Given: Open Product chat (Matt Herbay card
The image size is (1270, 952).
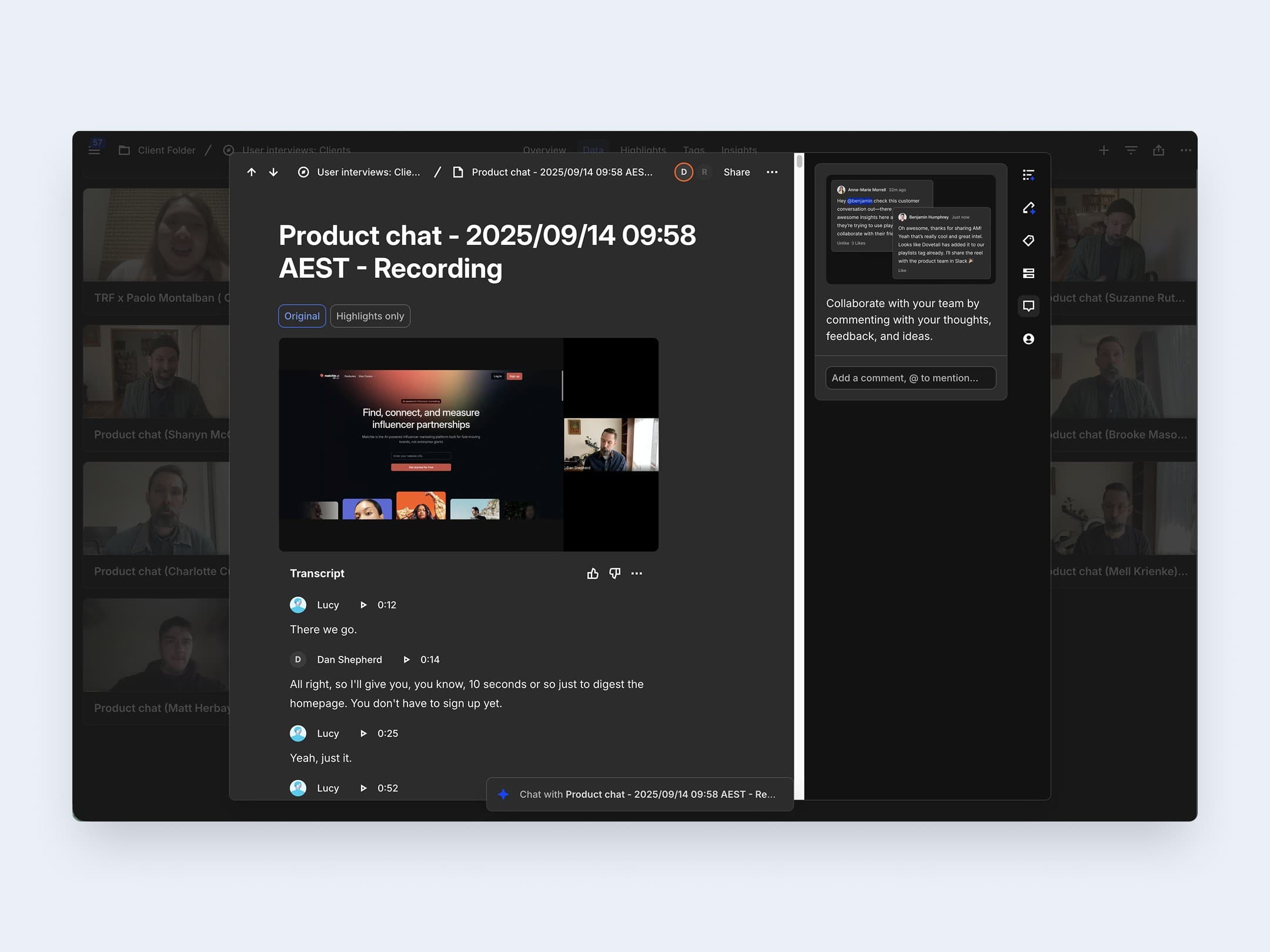Looking at the screenshot, I should [x=156, y=661].
